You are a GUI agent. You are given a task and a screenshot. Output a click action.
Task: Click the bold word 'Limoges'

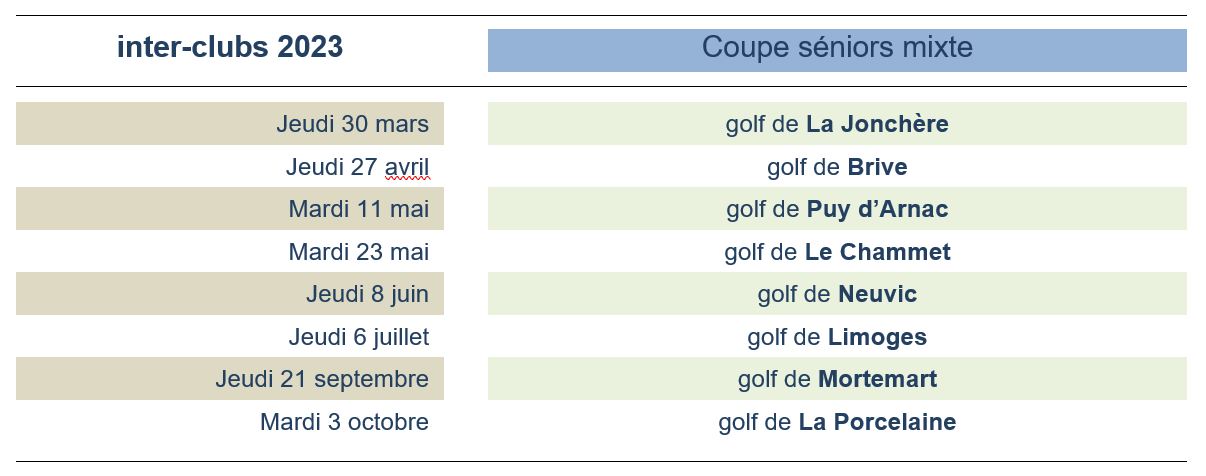tap(878, 338)
